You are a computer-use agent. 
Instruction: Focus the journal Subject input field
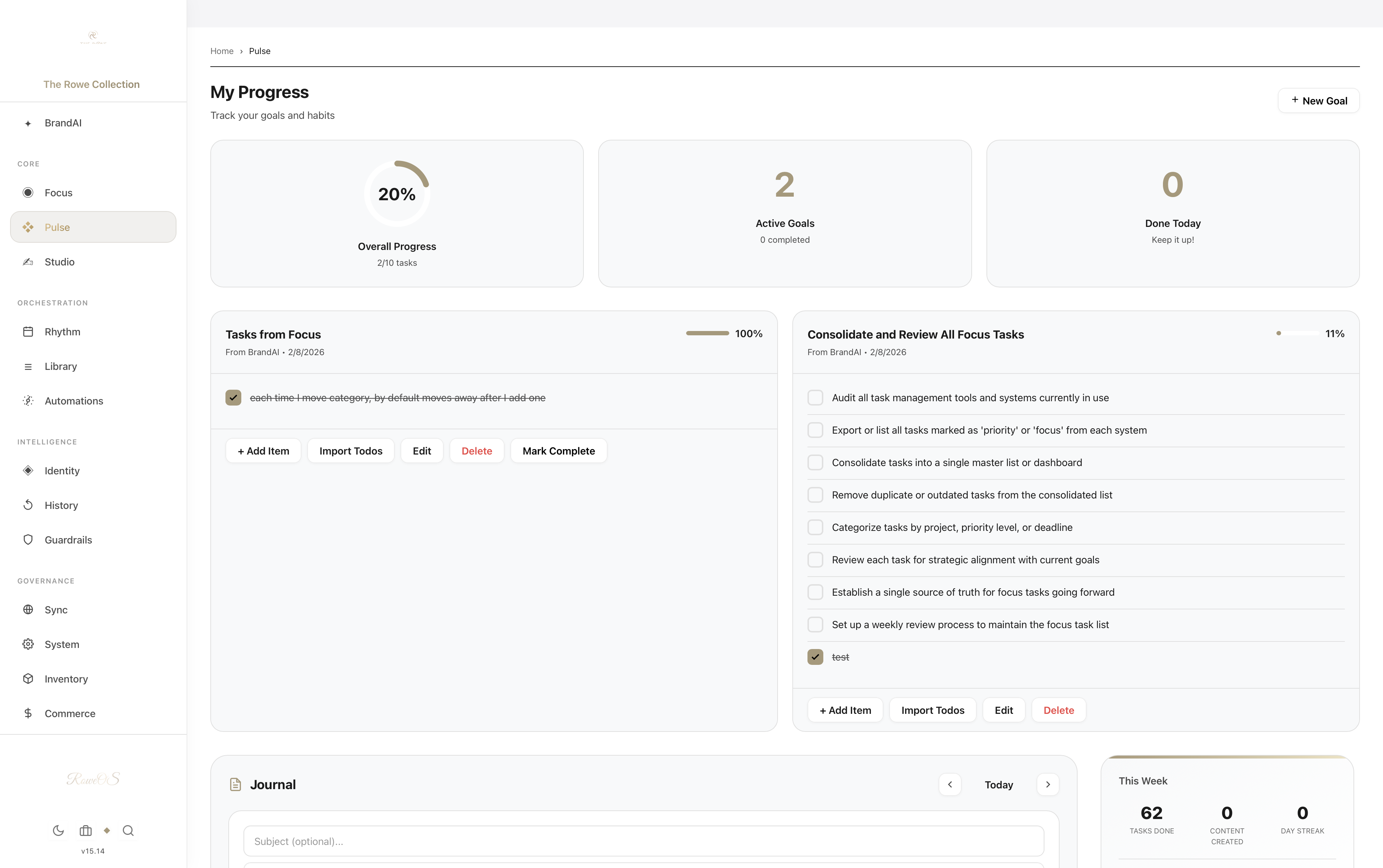click(643, 841)
